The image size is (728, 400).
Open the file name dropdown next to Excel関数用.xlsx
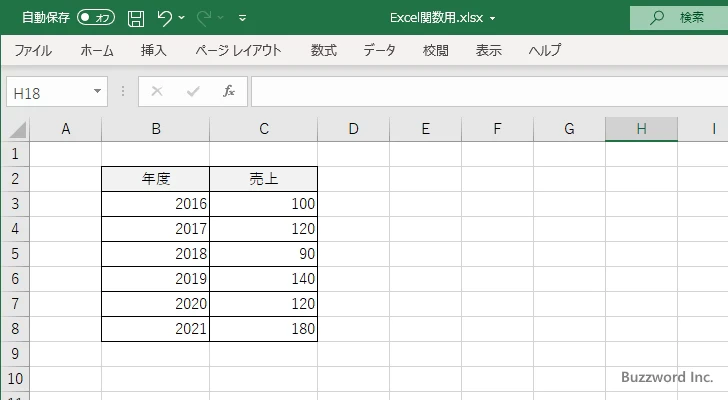pos(492,19)
